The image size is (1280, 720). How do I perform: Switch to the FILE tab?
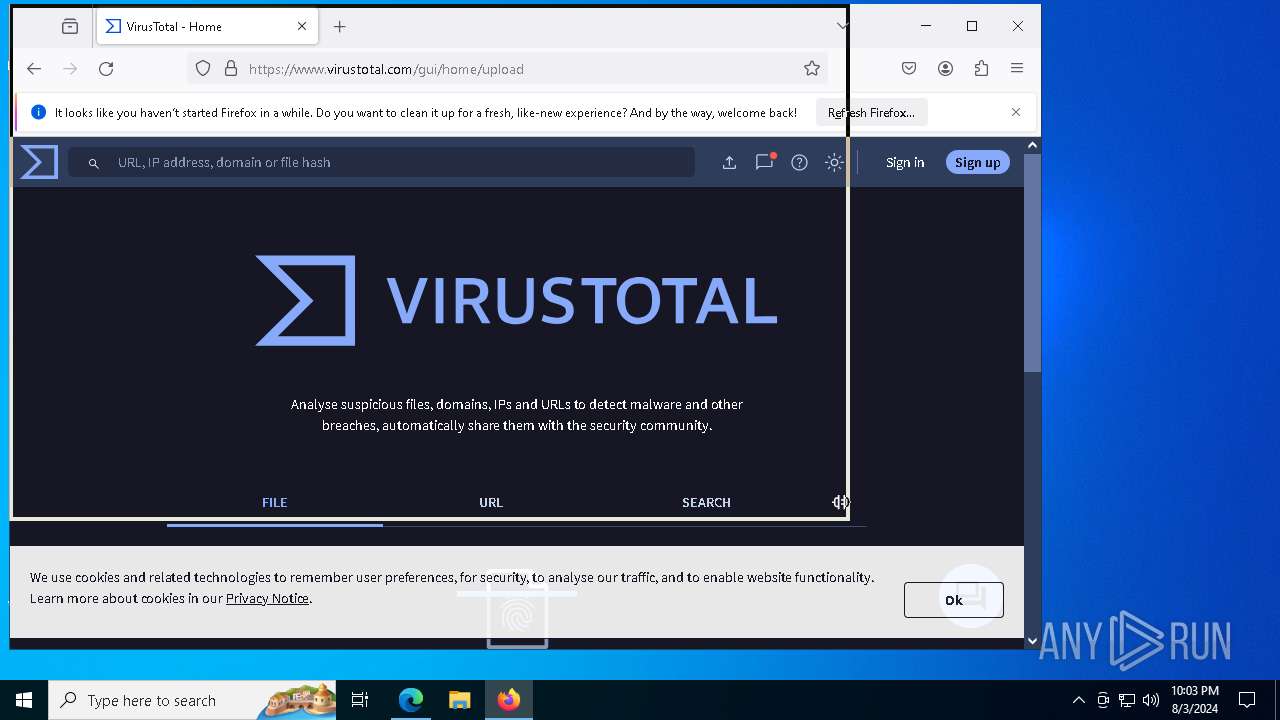click(275, 503)
